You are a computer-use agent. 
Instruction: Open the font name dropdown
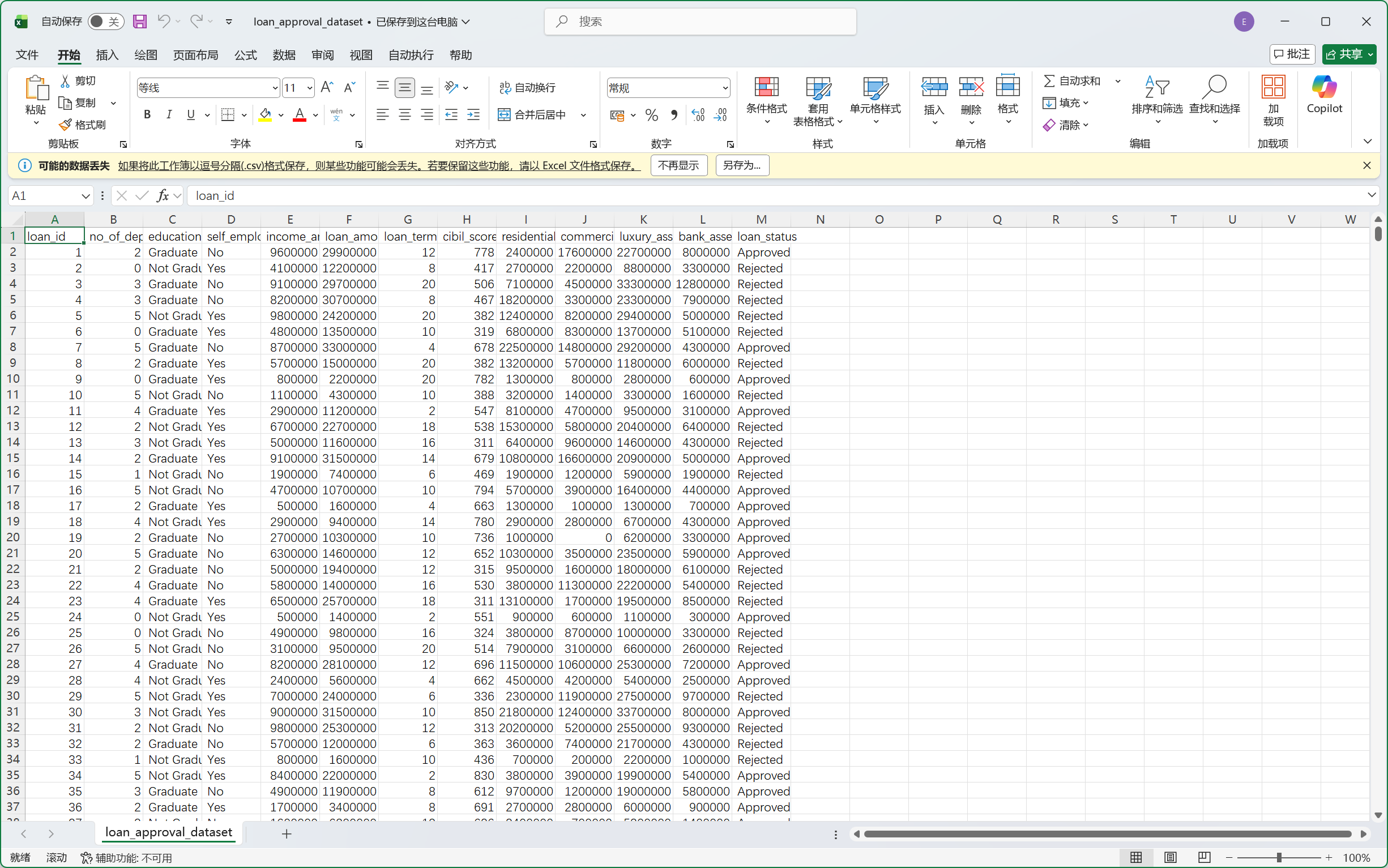pos(275,88)
